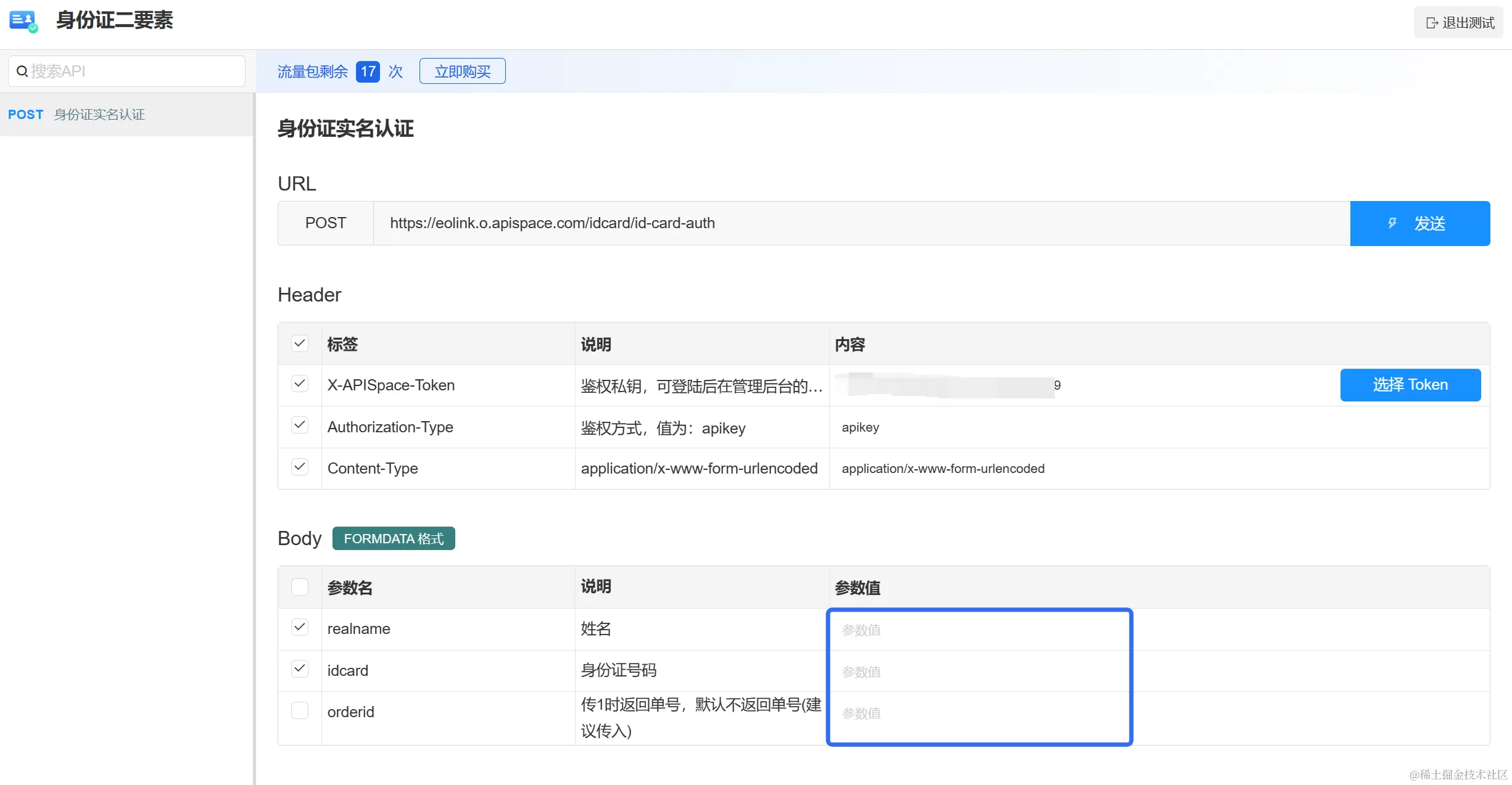Screen dimensions: 1512x785
Task: Click the 17 remaining count badge
Action: (368, 72)
